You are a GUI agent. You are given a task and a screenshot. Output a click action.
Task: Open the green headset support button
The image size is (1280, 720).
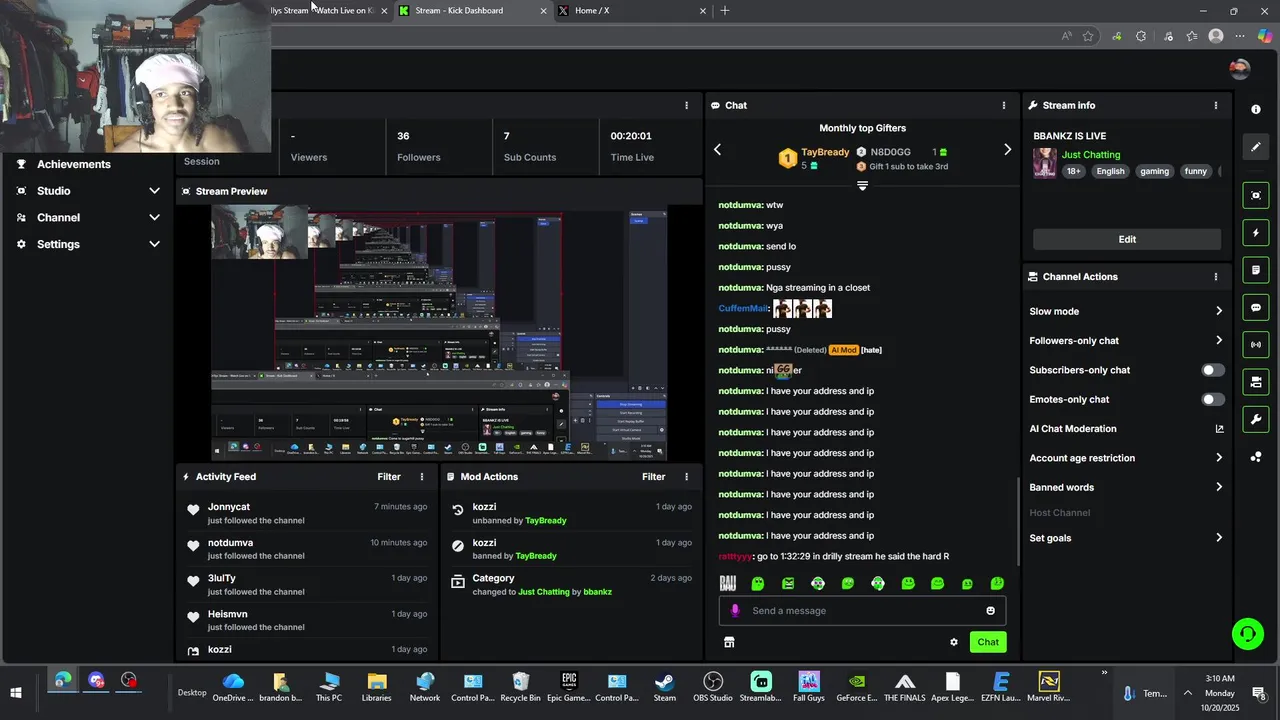point(1247,633)
